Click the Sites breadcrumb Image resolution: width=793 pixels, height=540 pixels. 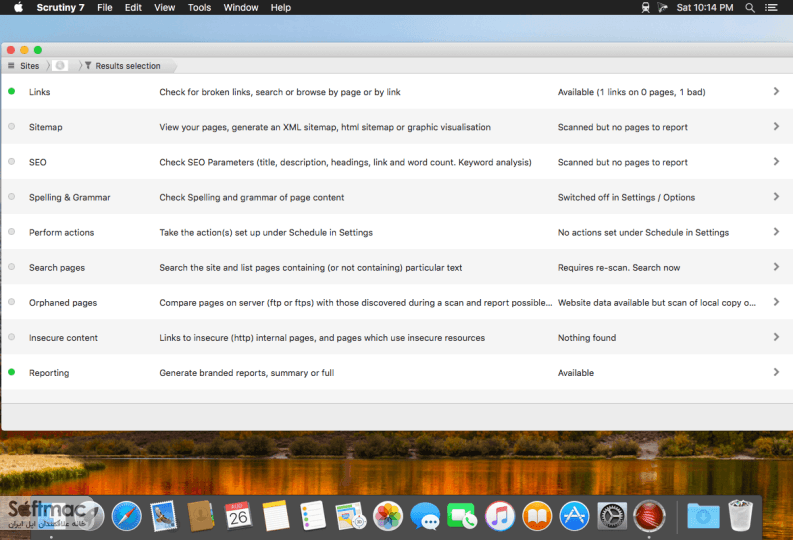pos(29,66)
